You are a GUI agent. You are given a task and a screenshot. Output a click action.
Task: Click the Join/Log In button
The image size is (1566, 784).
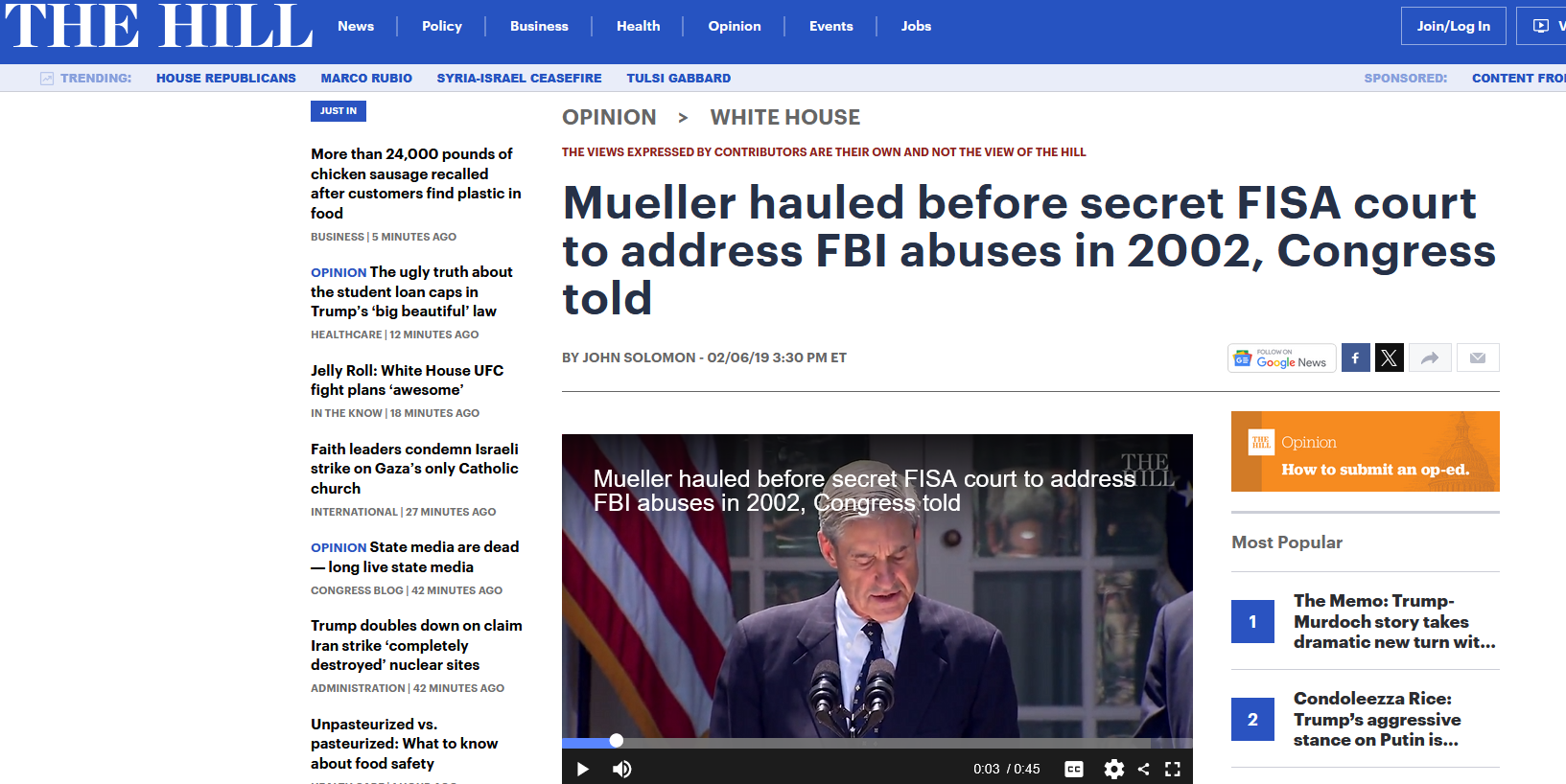pos(1454,26)
